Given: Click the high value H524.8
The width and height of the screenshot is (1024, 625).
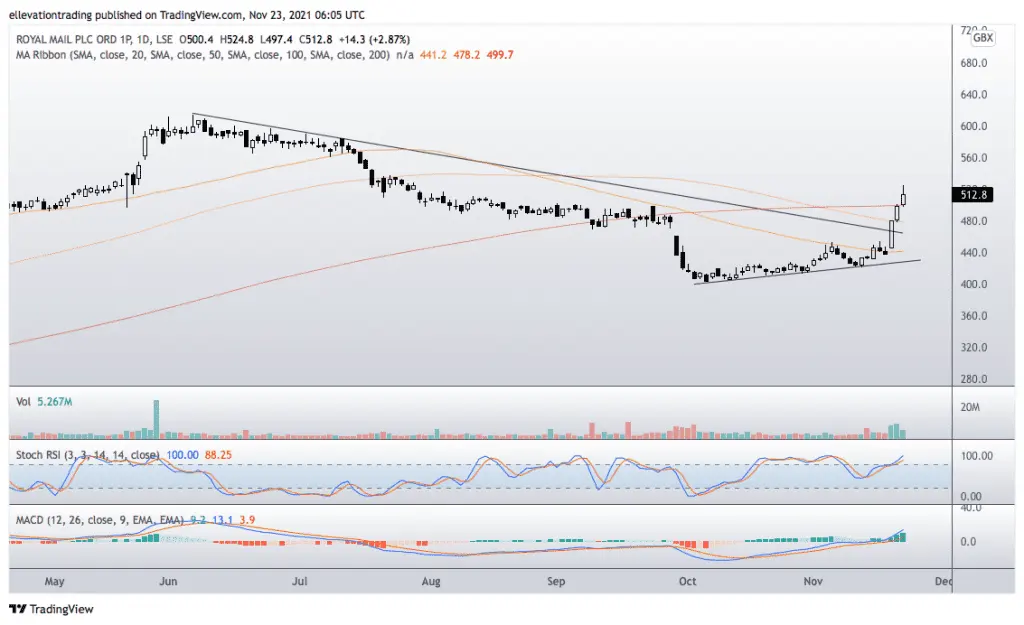Looking at the screenshot, I should coord(236,39).
